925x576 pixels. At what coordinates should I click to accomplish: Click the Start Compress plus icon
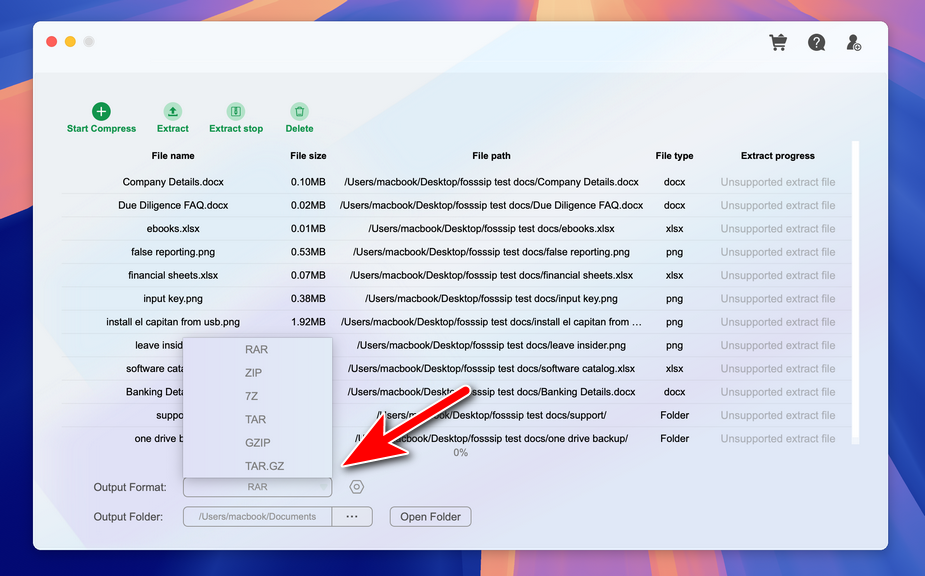101,112
